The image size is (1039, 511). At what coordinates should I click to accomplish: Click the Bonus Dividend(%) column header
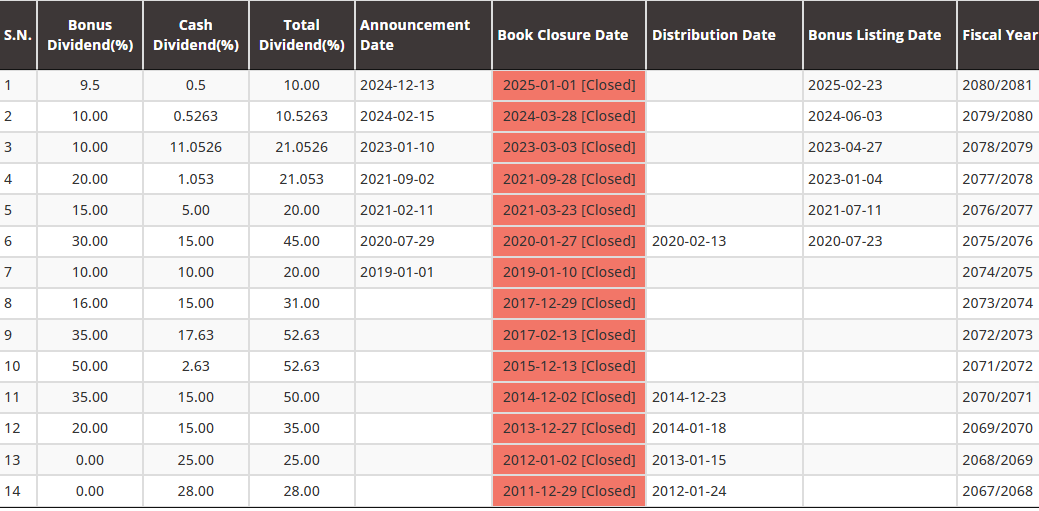pos(90,35)
